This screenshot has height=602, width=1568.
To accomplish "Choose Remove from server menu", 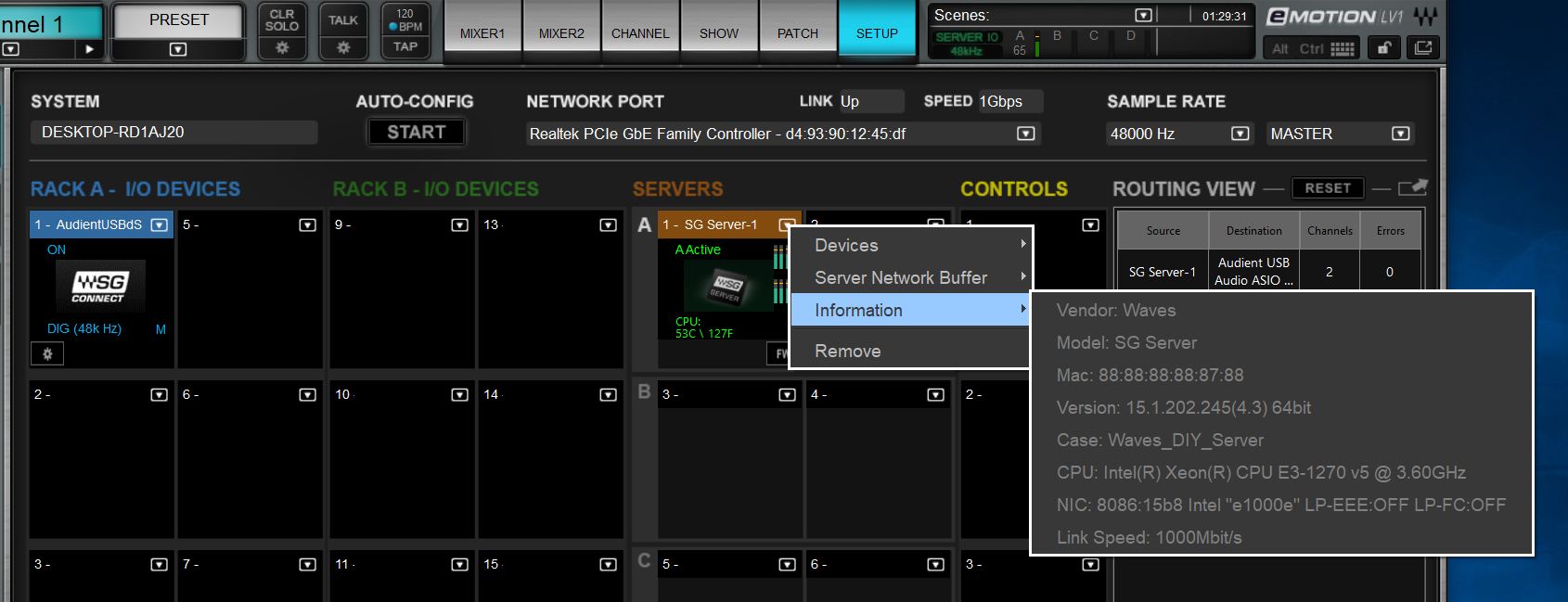I will point(910,351).
